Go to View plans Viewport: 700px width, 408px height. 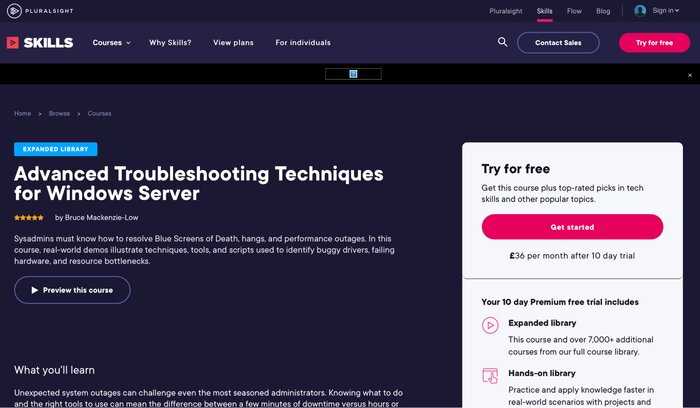tap(233, 43)
